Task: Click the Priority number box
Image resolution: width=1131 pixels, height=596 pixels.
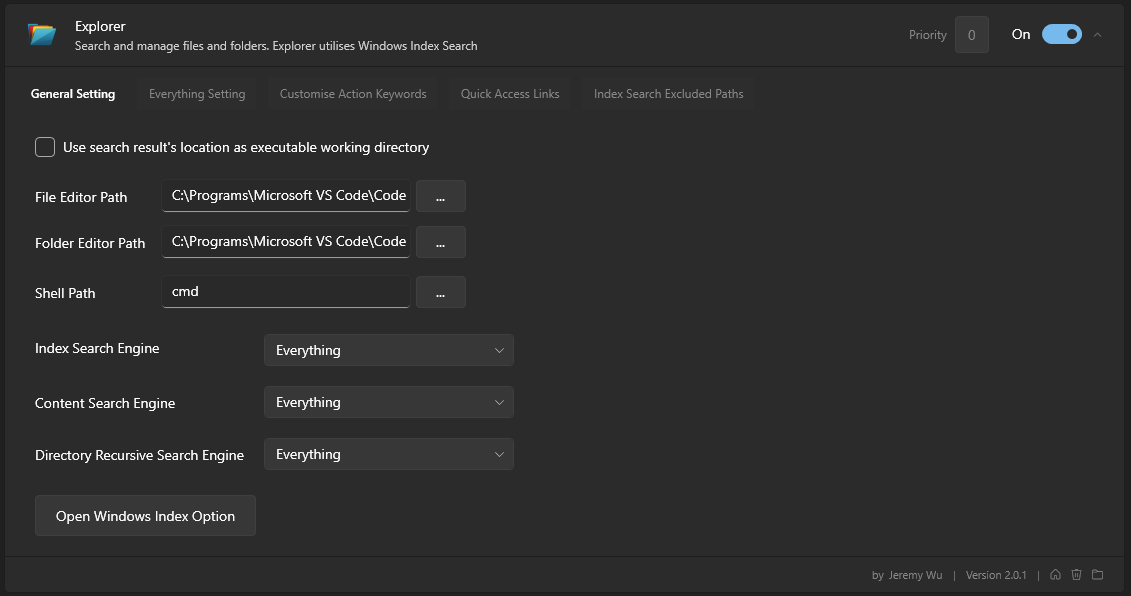Action: (971, 35)
